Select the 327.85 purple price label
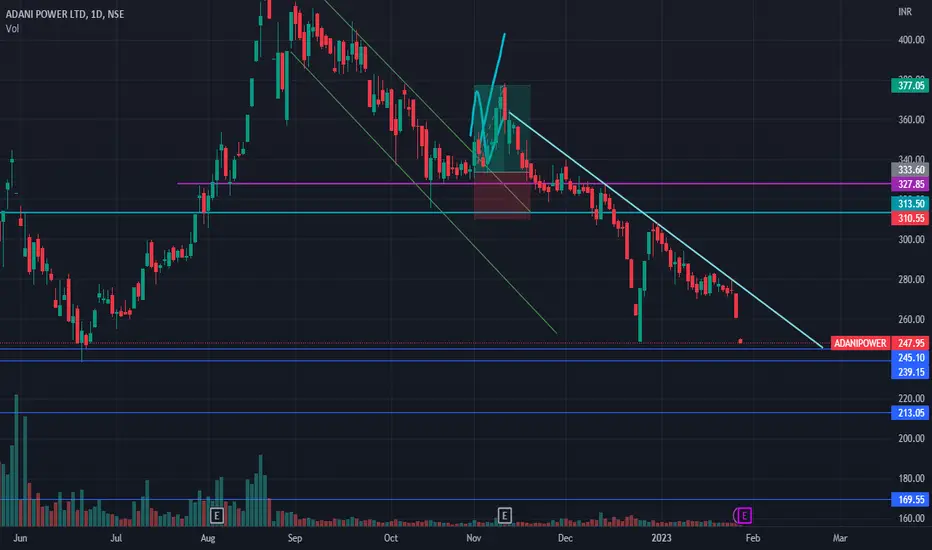 point(910,184)
